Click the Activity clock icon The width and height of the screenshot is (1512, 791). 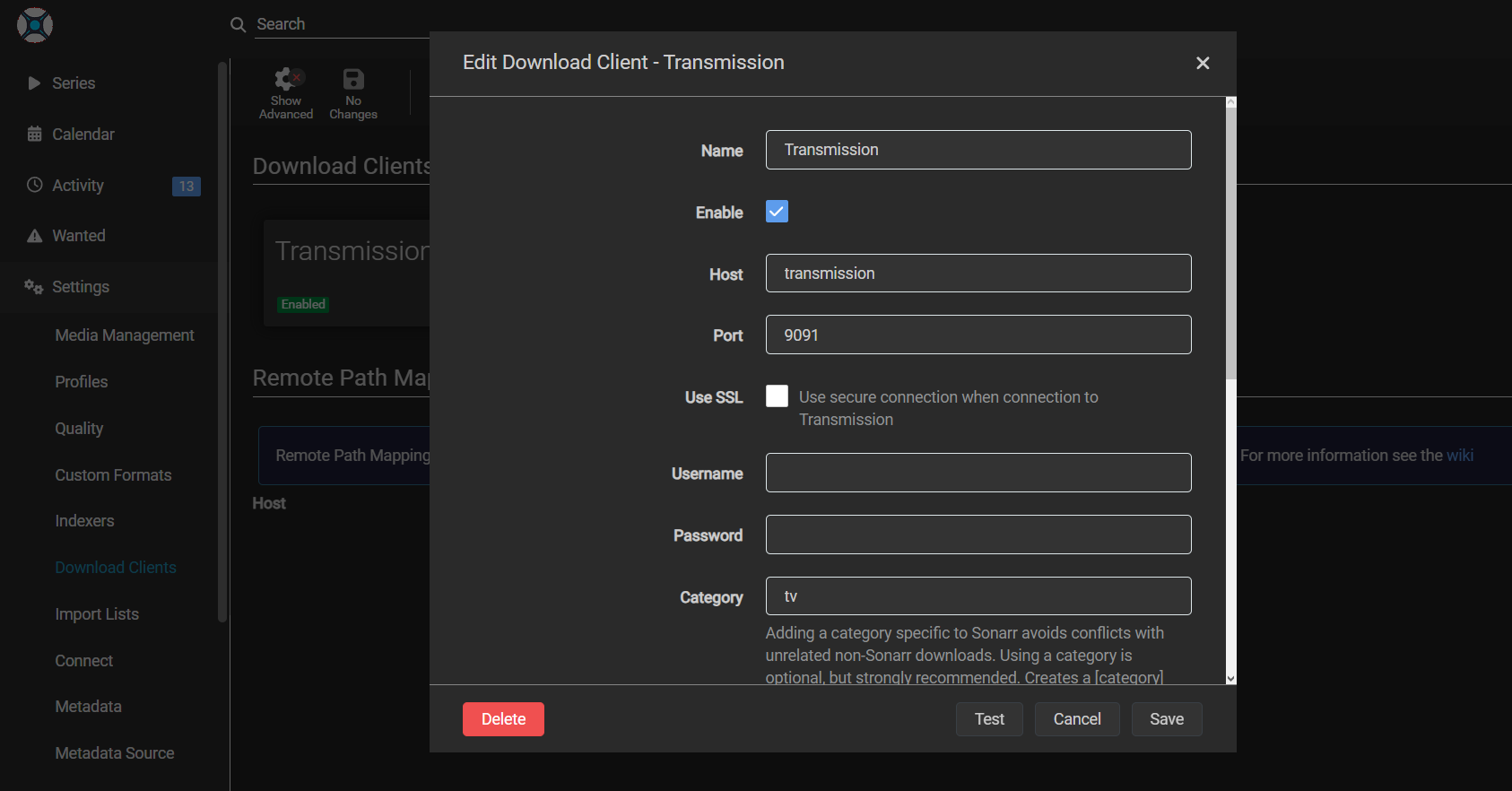(34, 185)
